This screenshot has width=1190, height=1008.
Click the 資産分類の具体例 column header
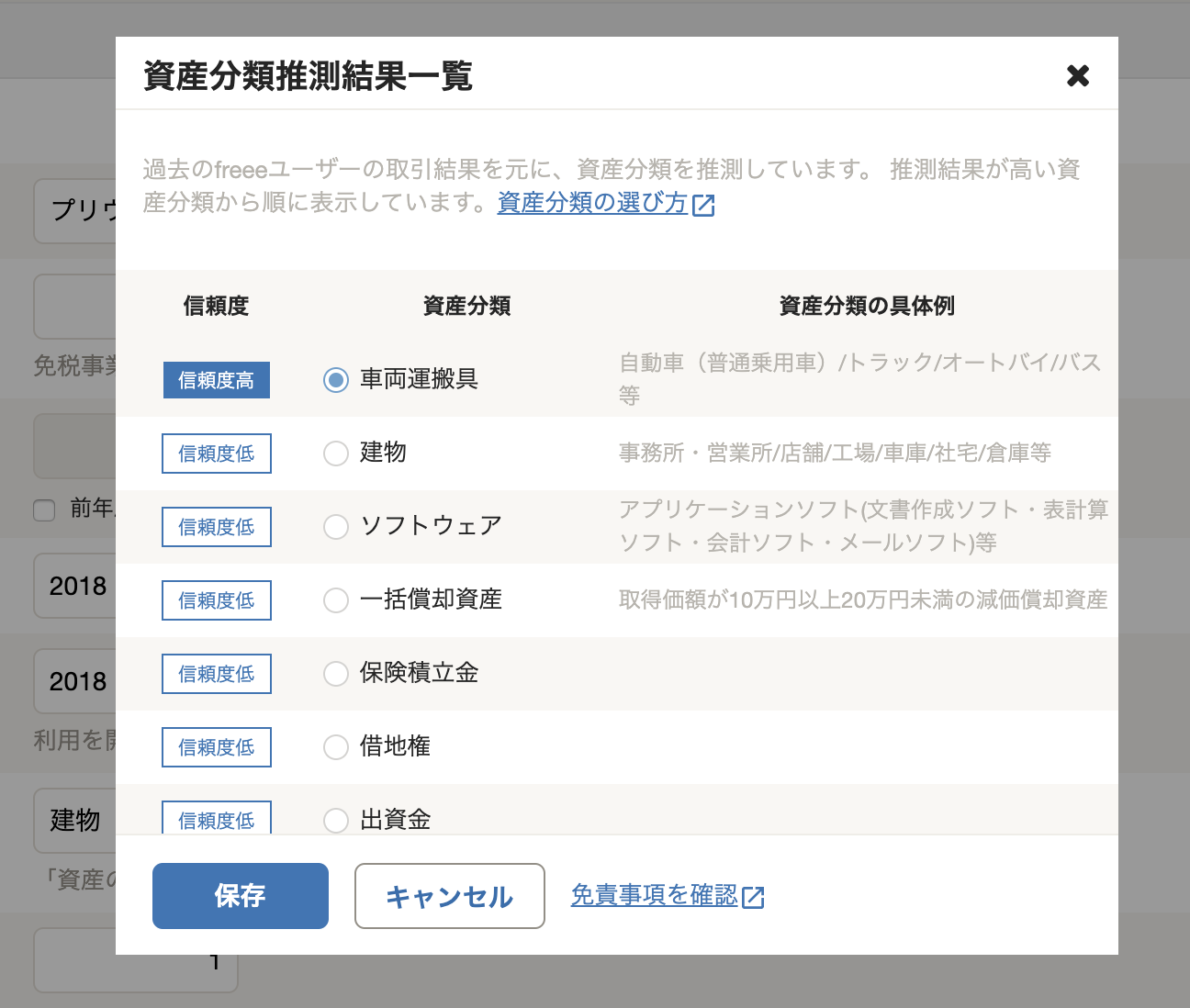[x=867, y=306]
